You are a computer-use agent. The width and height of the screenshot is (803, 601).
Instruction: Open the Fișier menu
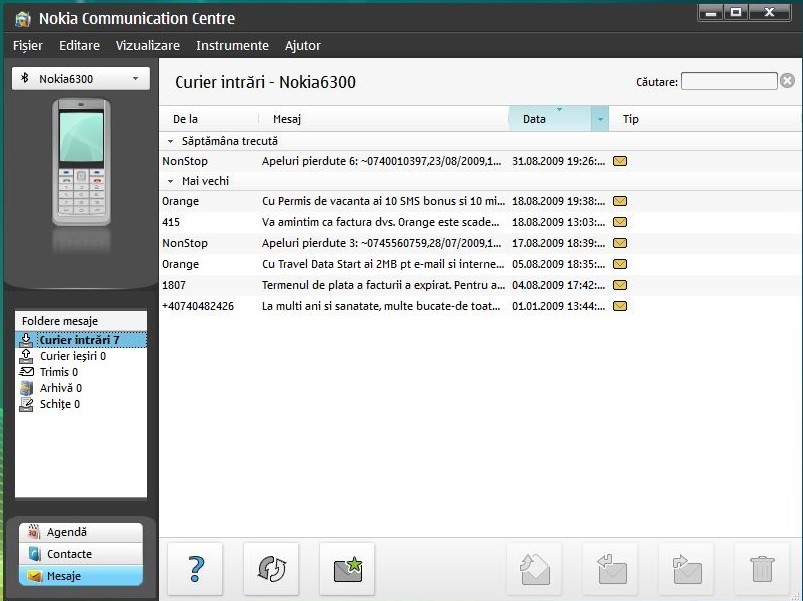coord(28,46)
